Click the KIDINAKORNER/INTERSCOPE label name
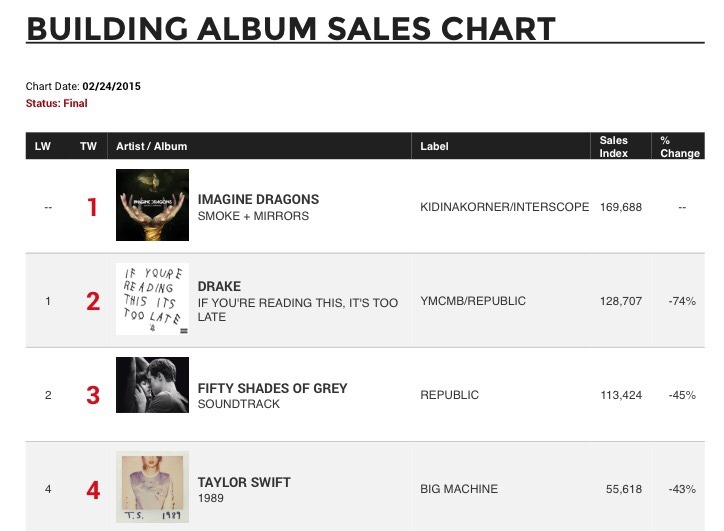 click(504, 207)
